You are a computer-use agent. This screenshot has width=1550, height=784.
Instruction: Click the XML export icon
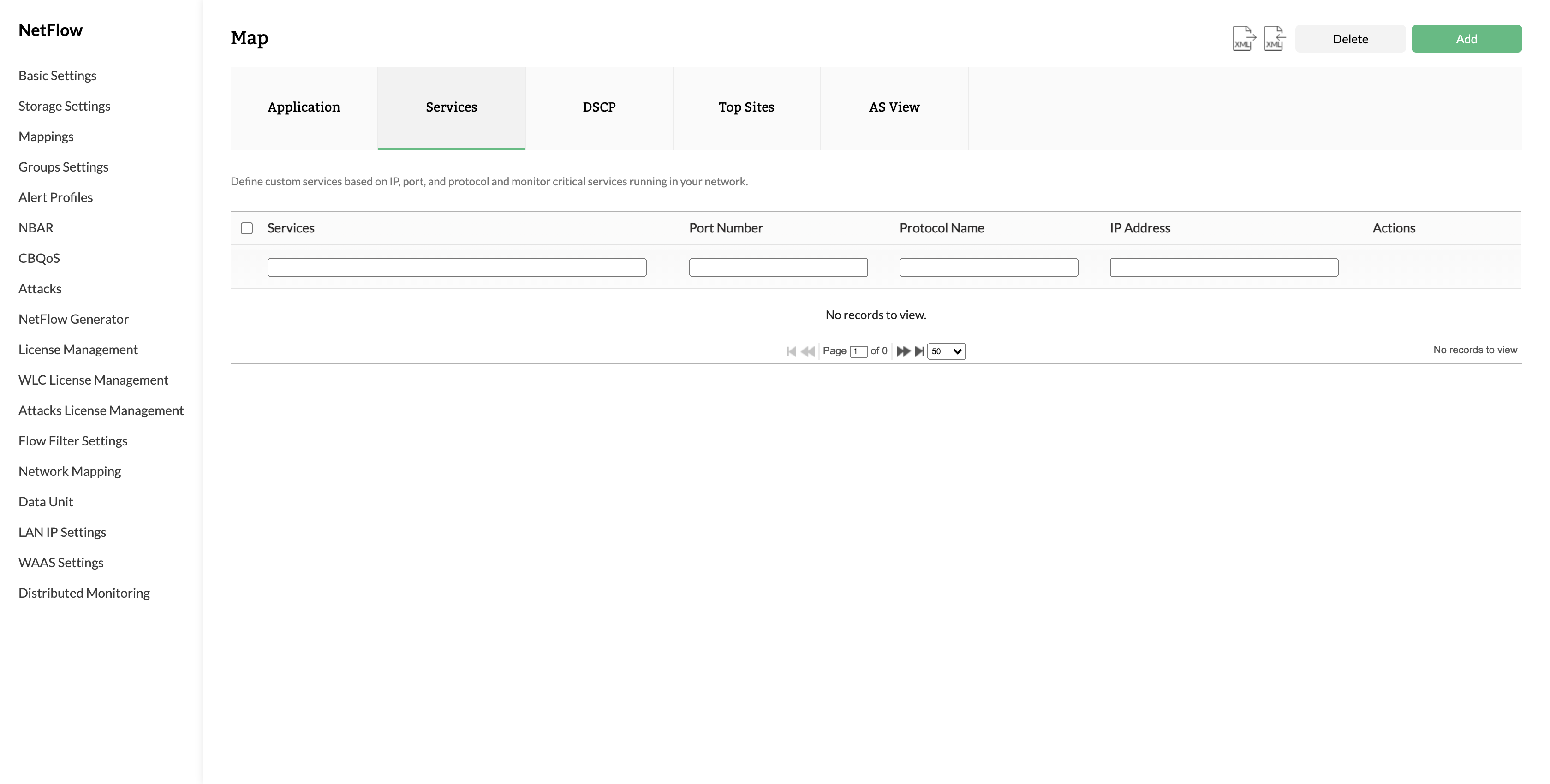tap(1243, 38)
